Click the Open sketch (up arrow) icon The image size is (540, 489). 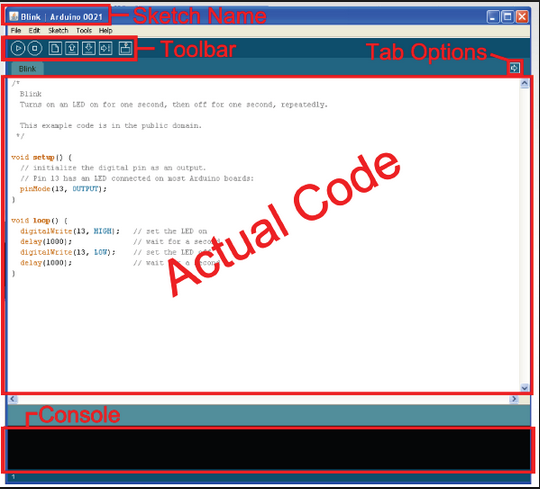(72, 48)
